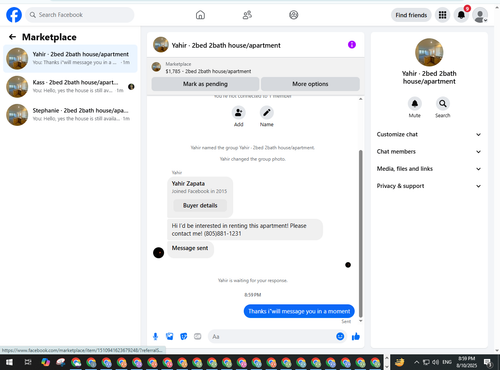Expand Media, files and links section
The image size is (500, 370).
pyautogui.click(x=429, y=169)
